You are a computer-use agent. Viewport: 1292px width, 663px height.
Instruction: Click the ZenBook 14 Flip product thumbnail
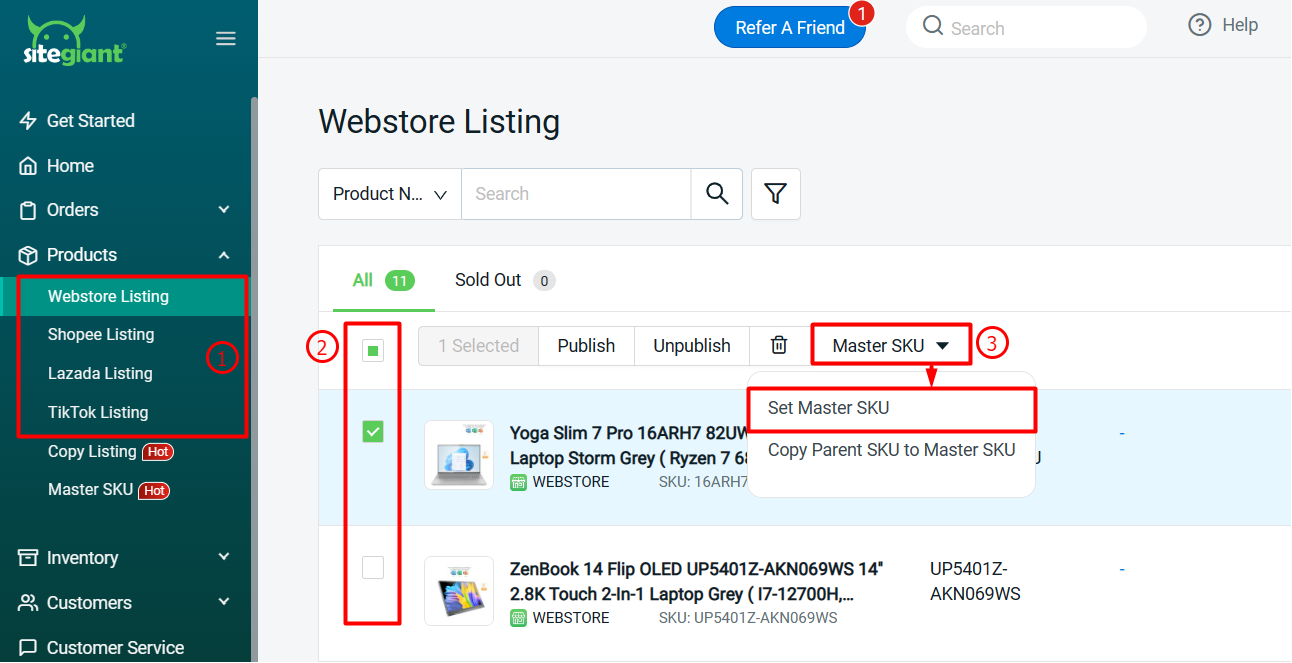[459, 591]
